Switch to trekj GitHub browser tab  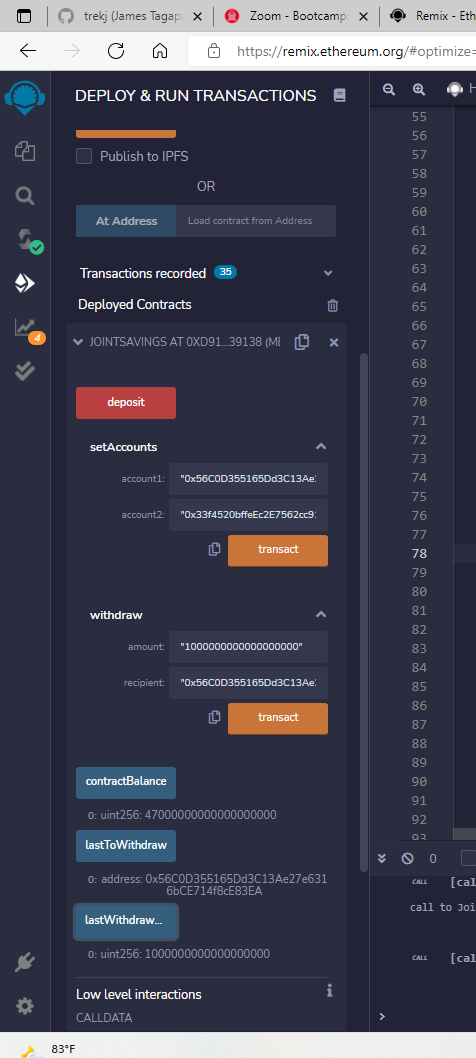click(130, 16)
